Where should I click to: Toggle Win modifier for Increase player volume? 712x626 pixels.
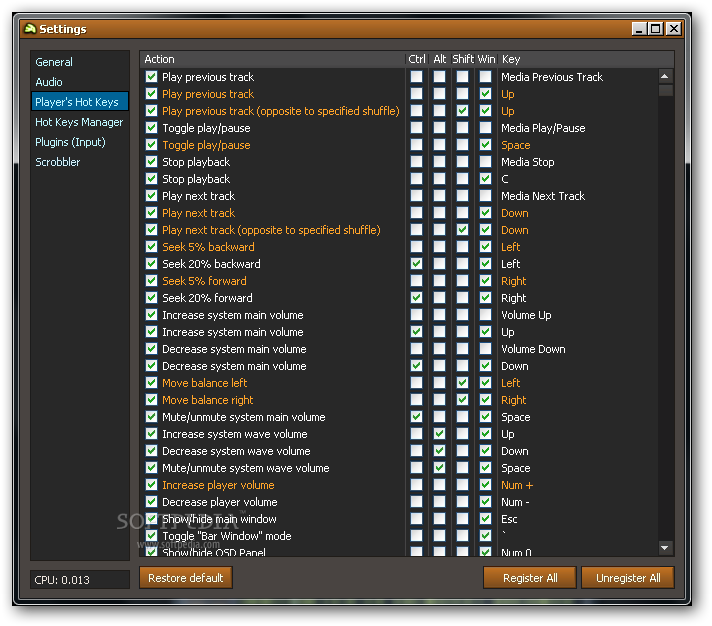click(x=485, y=485)
